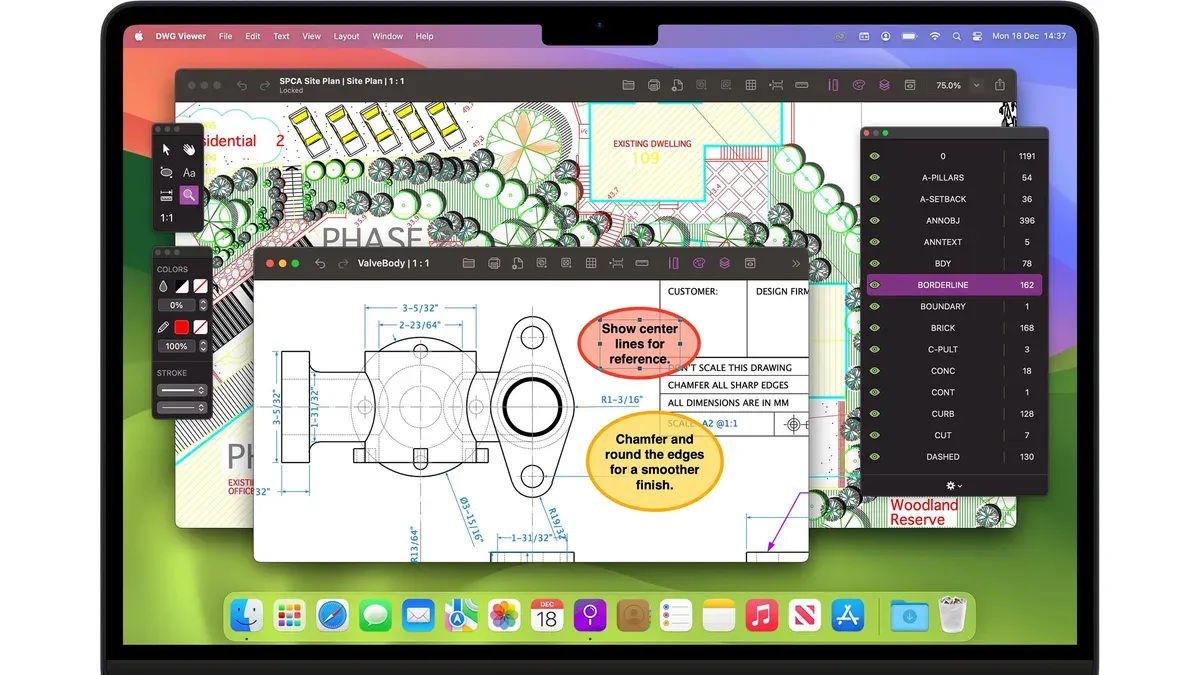Select the CURB layer row
The height and width of the screenshot is (675, 1200).
coord(954,414)
